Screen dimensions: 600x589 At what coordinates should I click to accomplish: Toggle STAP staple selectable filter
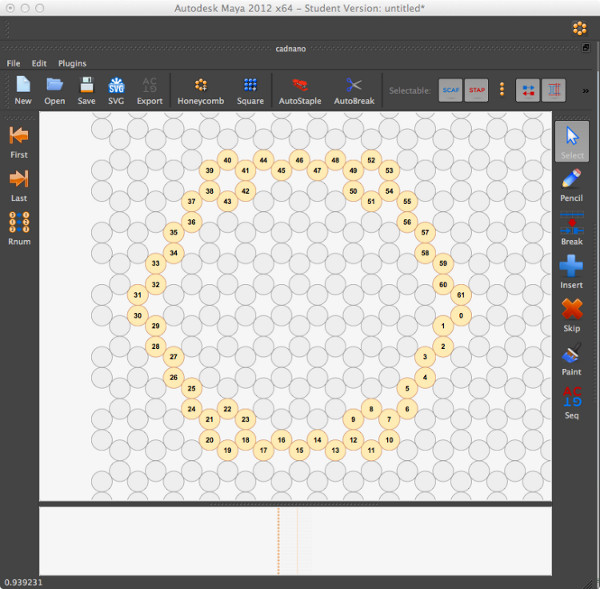[x=477, y=90]
